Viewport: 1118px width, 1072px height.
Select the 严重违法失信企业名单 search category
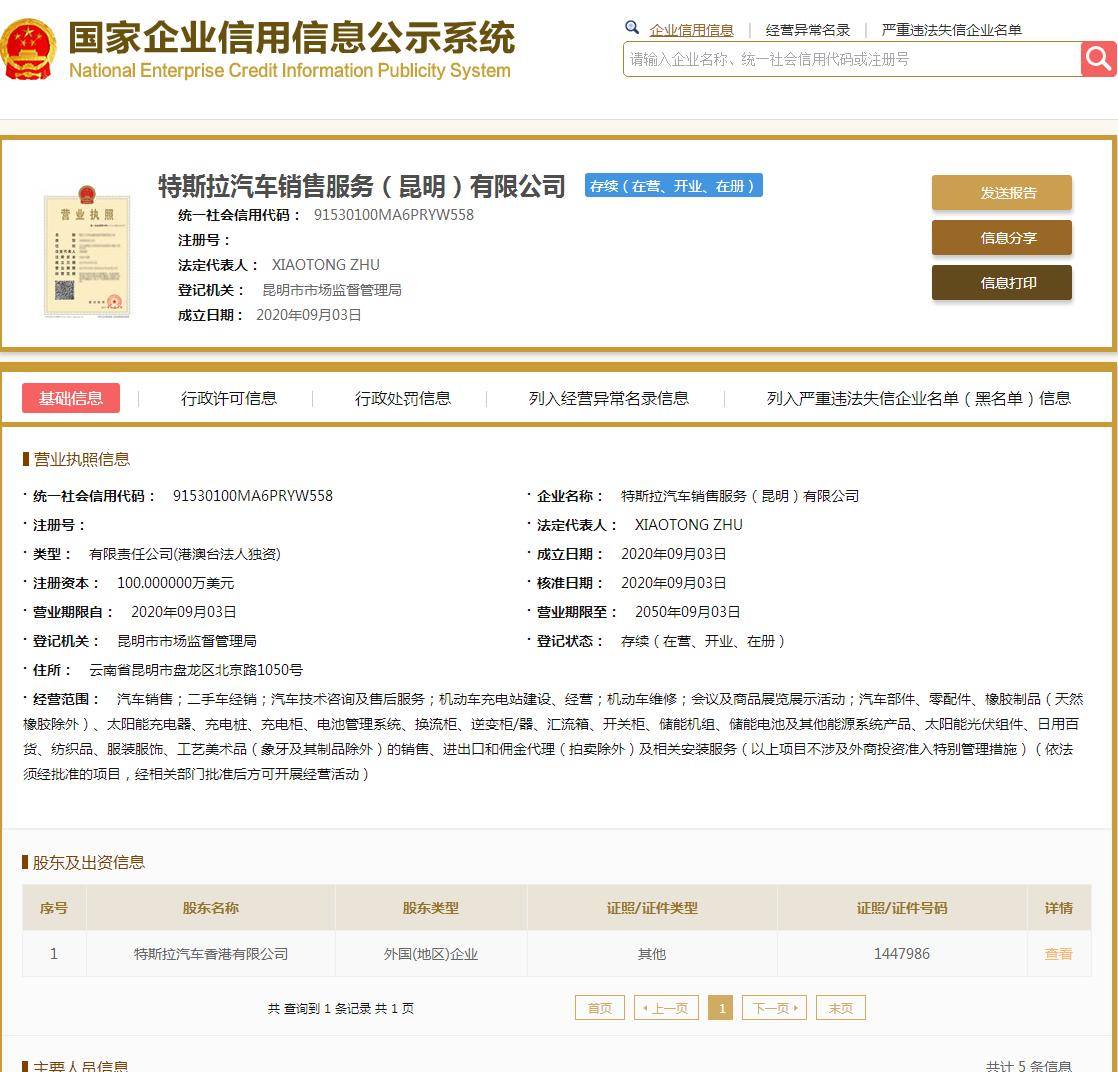click(951, 30)
